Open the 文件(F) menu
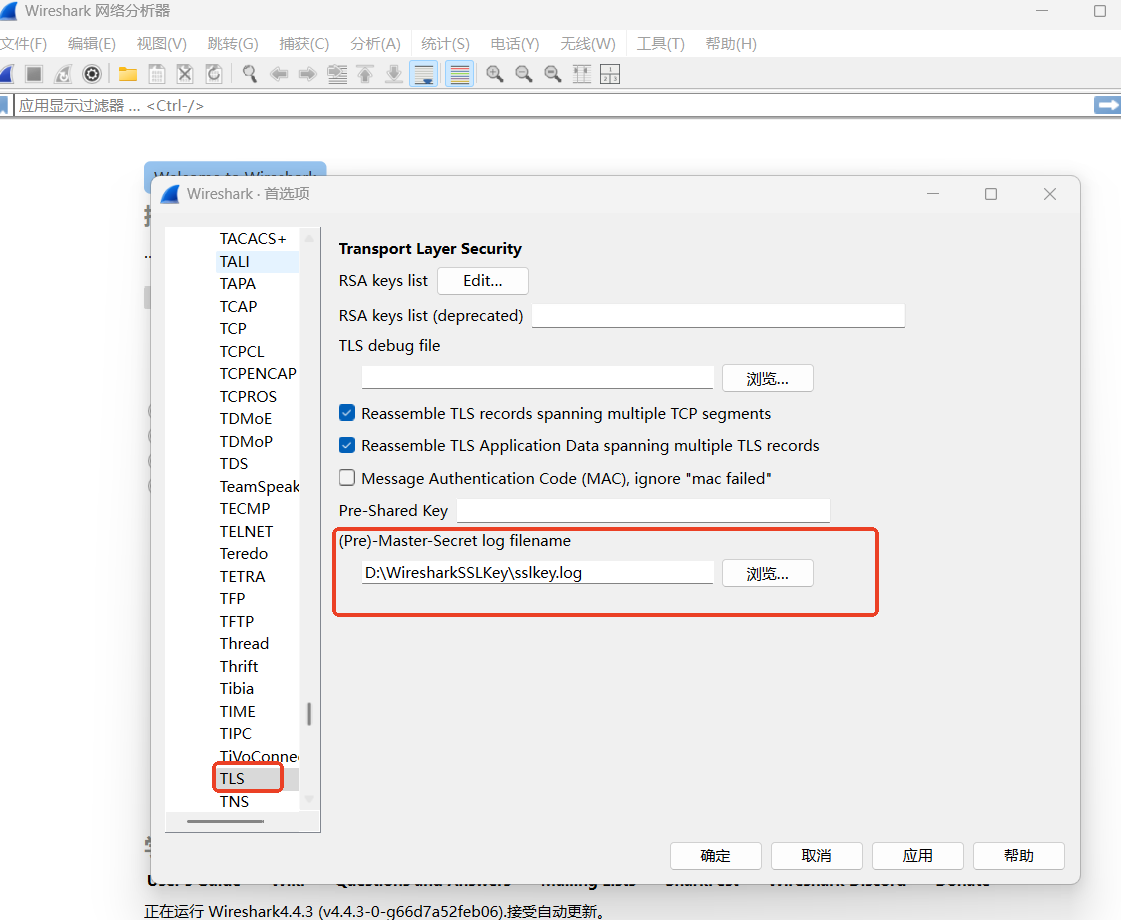This screenshot has width=1121, height=920. point(24,44)
